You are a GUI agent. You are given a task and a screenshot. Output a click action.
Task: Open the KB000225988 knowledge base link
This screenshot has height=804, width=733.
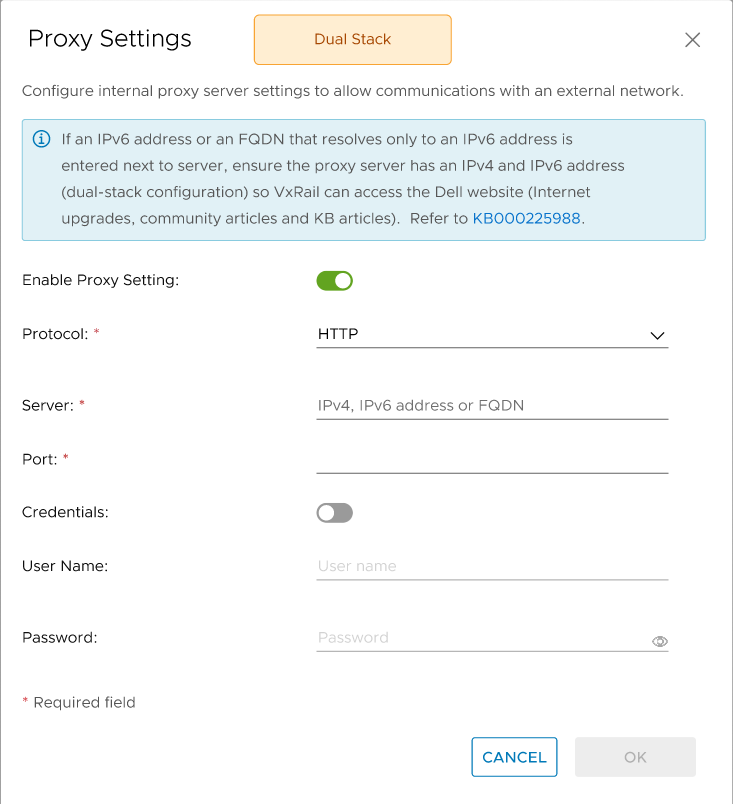pos(526,216)
